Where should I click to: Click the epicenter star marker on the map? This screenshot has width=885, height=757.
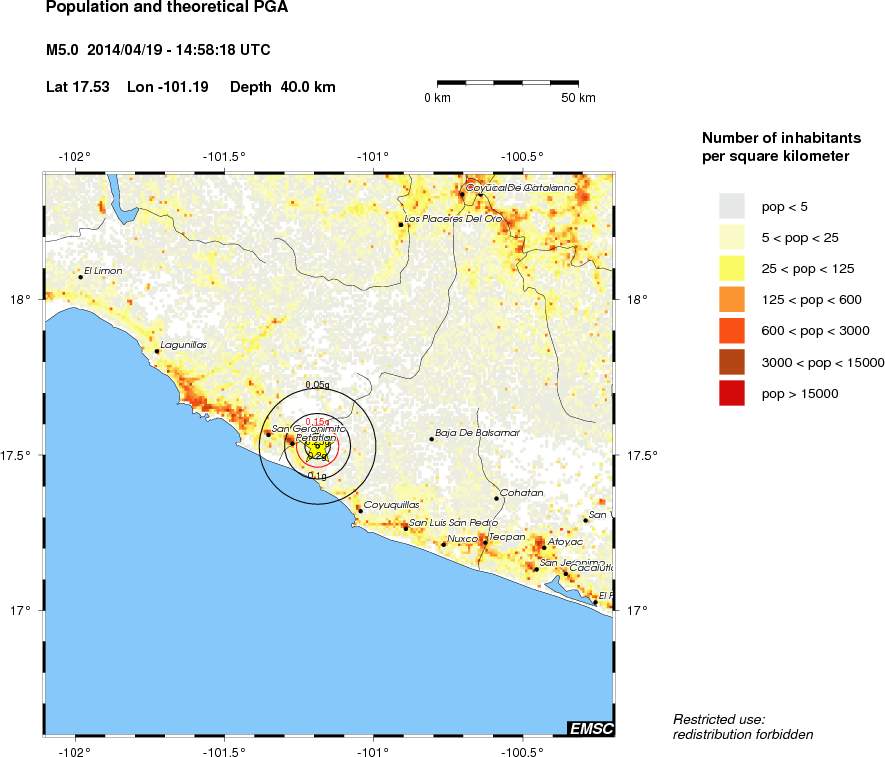coord(317,446)
